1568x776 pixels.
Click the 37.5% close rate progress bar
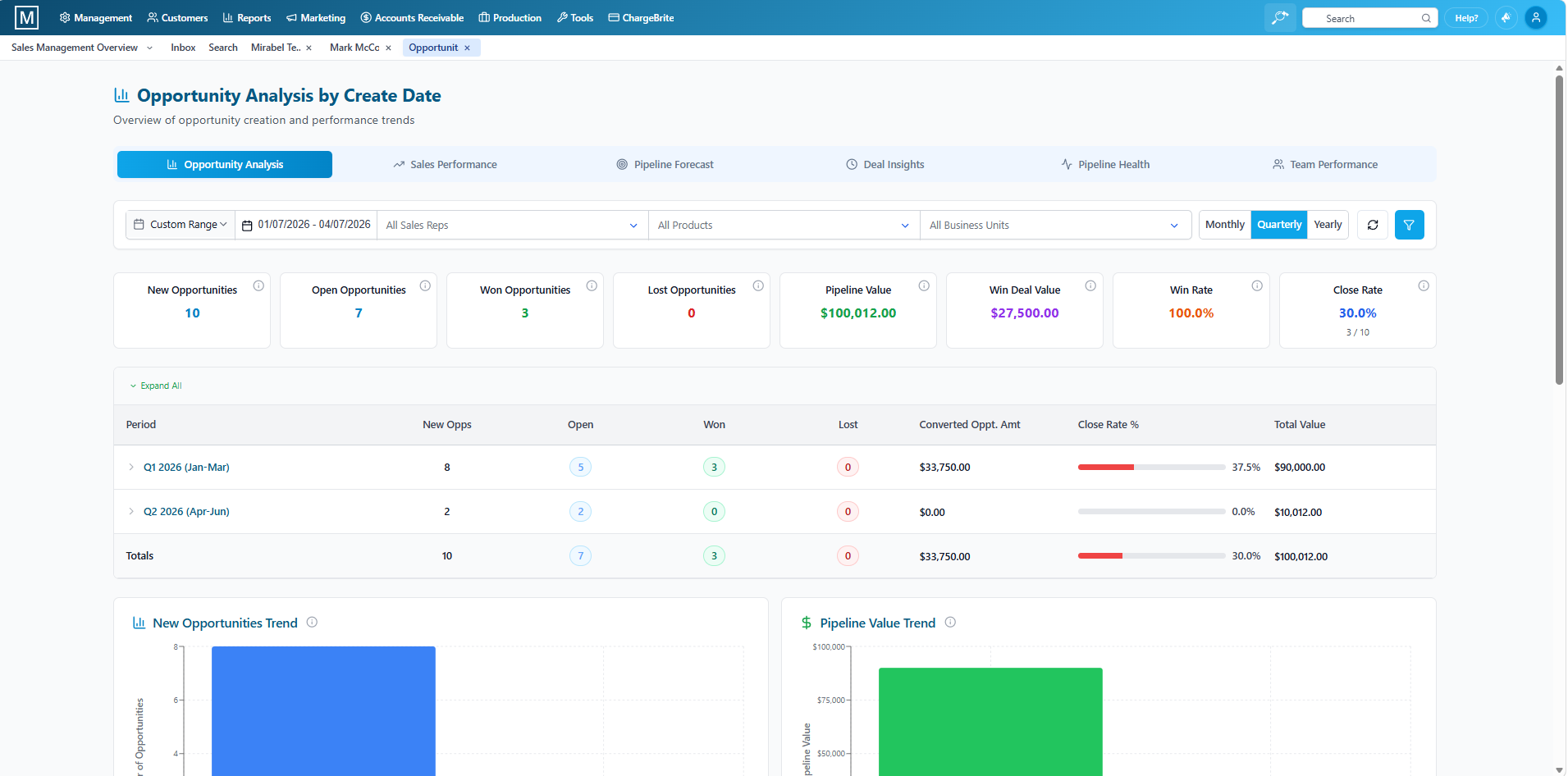(1151, 467)
